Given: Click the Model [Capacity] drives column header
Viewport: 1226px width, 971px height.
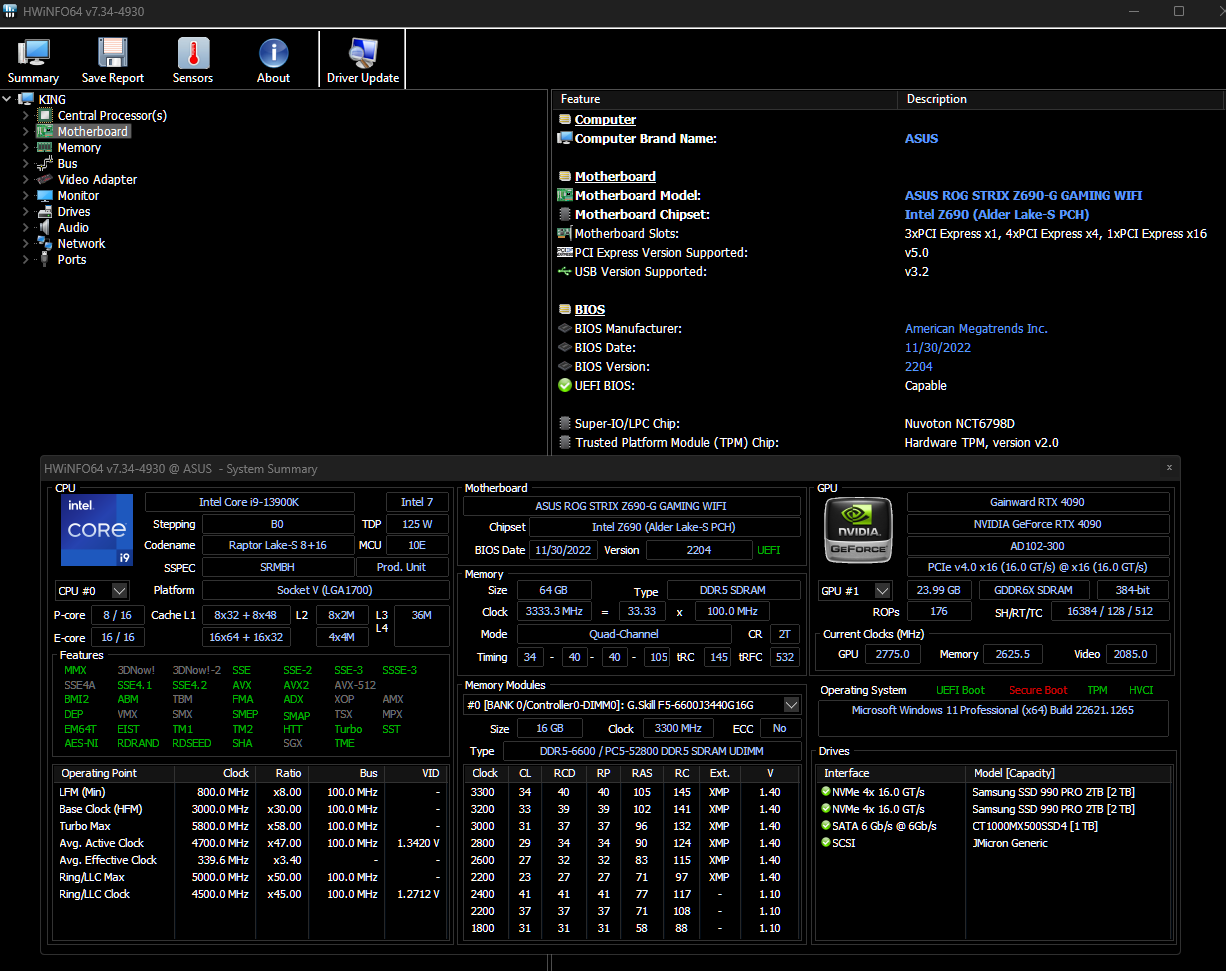Looking at the screenshot, I should [x=1068, y=773].
